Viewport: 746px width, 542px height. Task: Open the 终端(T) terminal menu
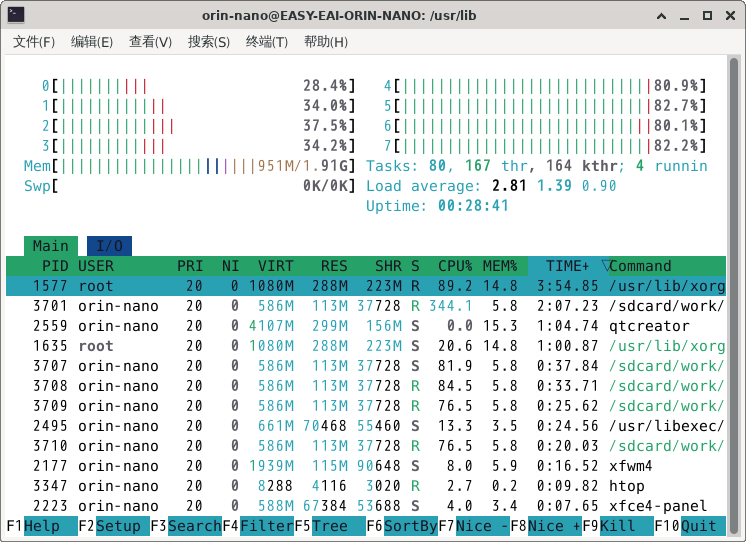(x=267, y=42)
